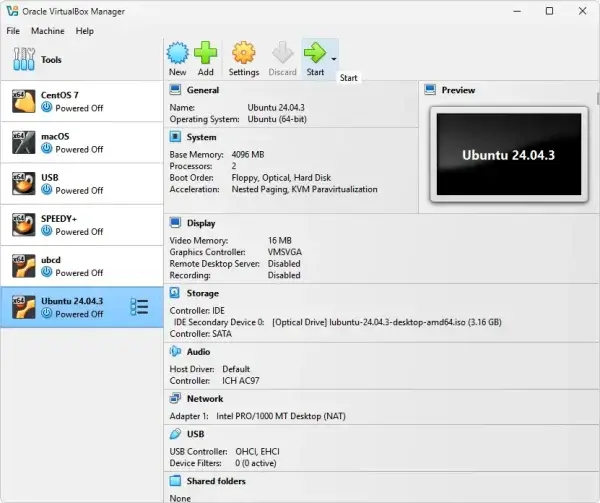Viewport: 600px width, 503px height.
Task: Click the Video Memory value 16 MB
Action: 280,241
